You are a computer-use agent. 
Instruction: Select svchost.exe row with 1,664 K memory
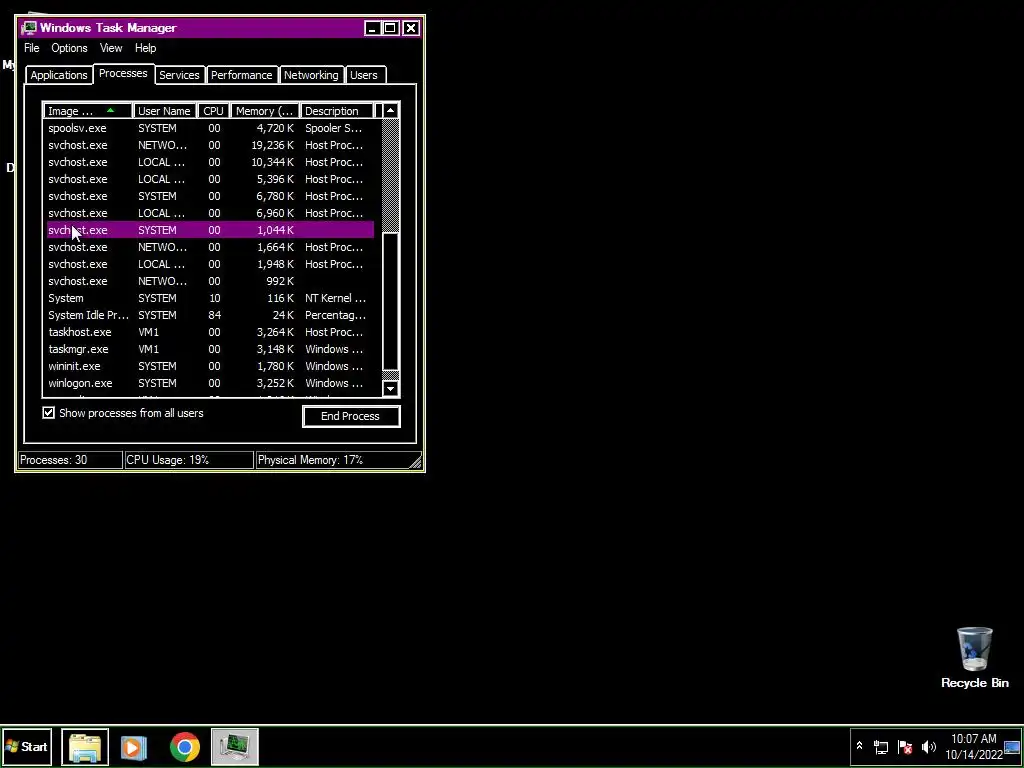(209, 247)
